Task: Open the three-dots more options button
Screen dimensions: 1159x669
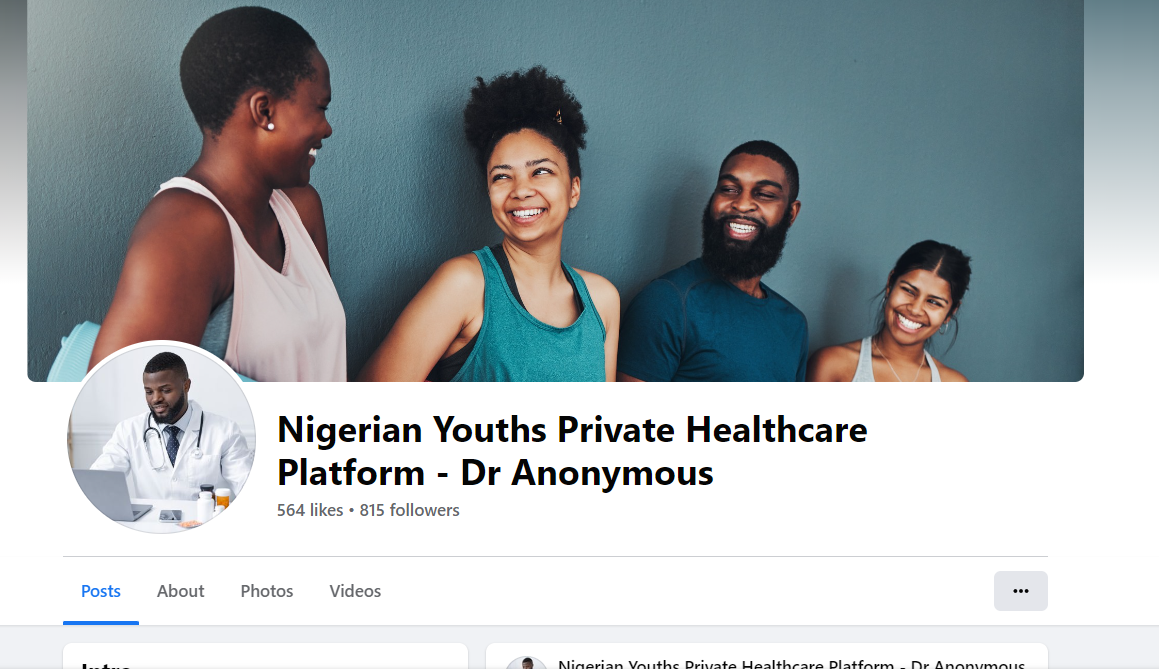Action: [1020, 591]
